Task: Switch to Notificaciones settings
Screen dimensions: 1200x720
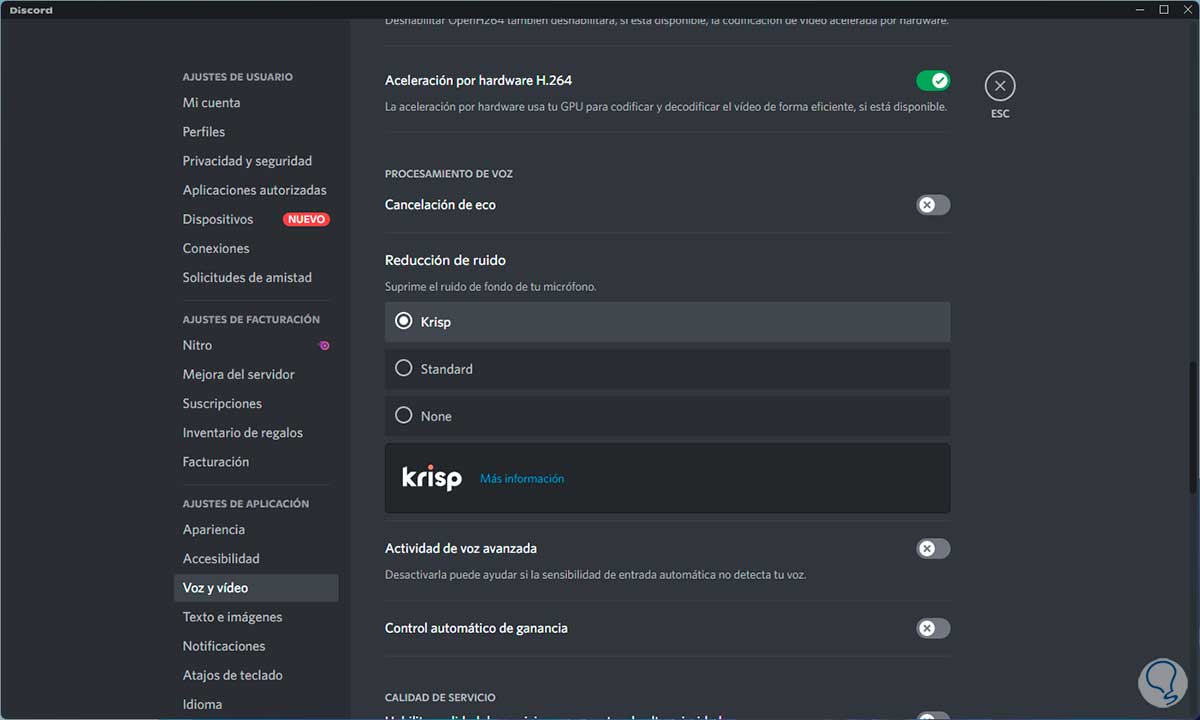Action: [224, 646]
